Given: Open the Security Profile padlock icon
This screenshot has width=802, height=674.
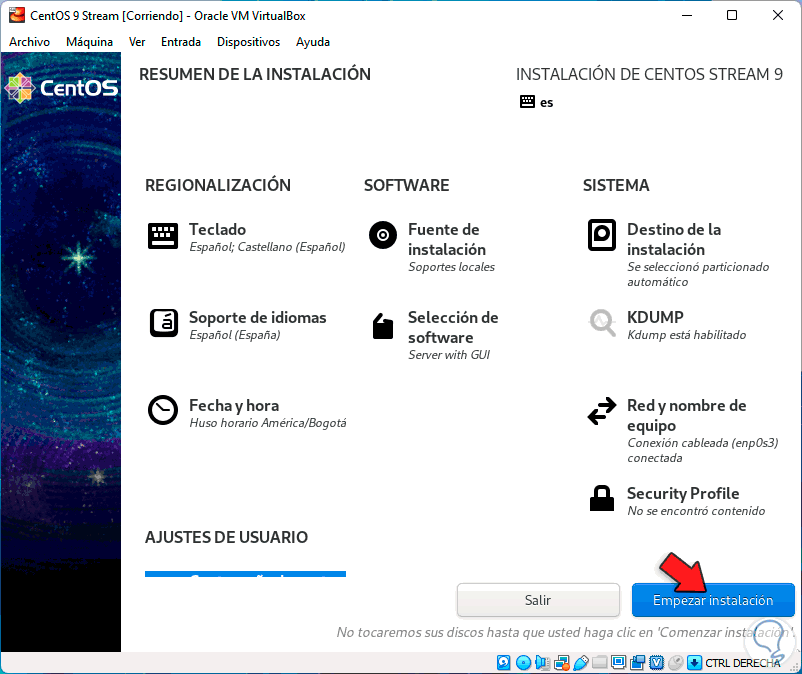Looking at the screenshot, I should pyautogui.click(x=602, y=498).
